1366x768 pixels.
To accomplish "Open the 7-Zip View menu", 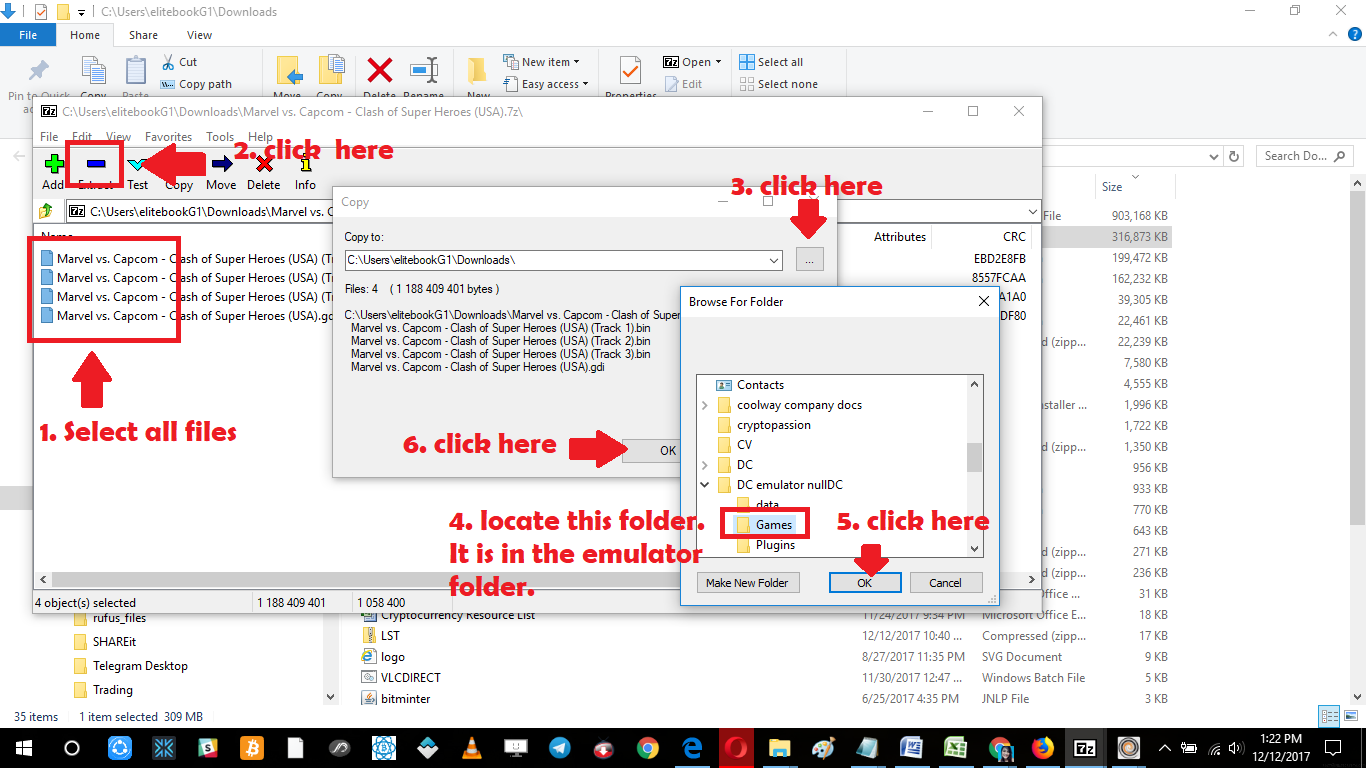I will pos(118,137).
